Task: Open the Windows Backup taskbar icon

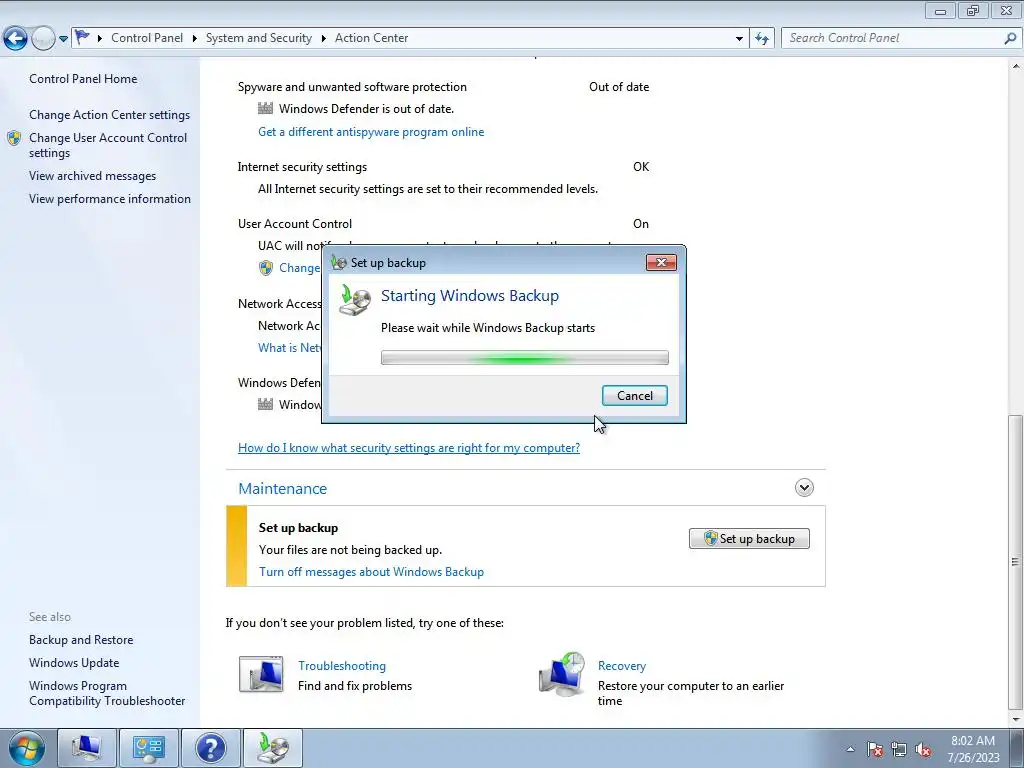Action: (x=273, y=748)
